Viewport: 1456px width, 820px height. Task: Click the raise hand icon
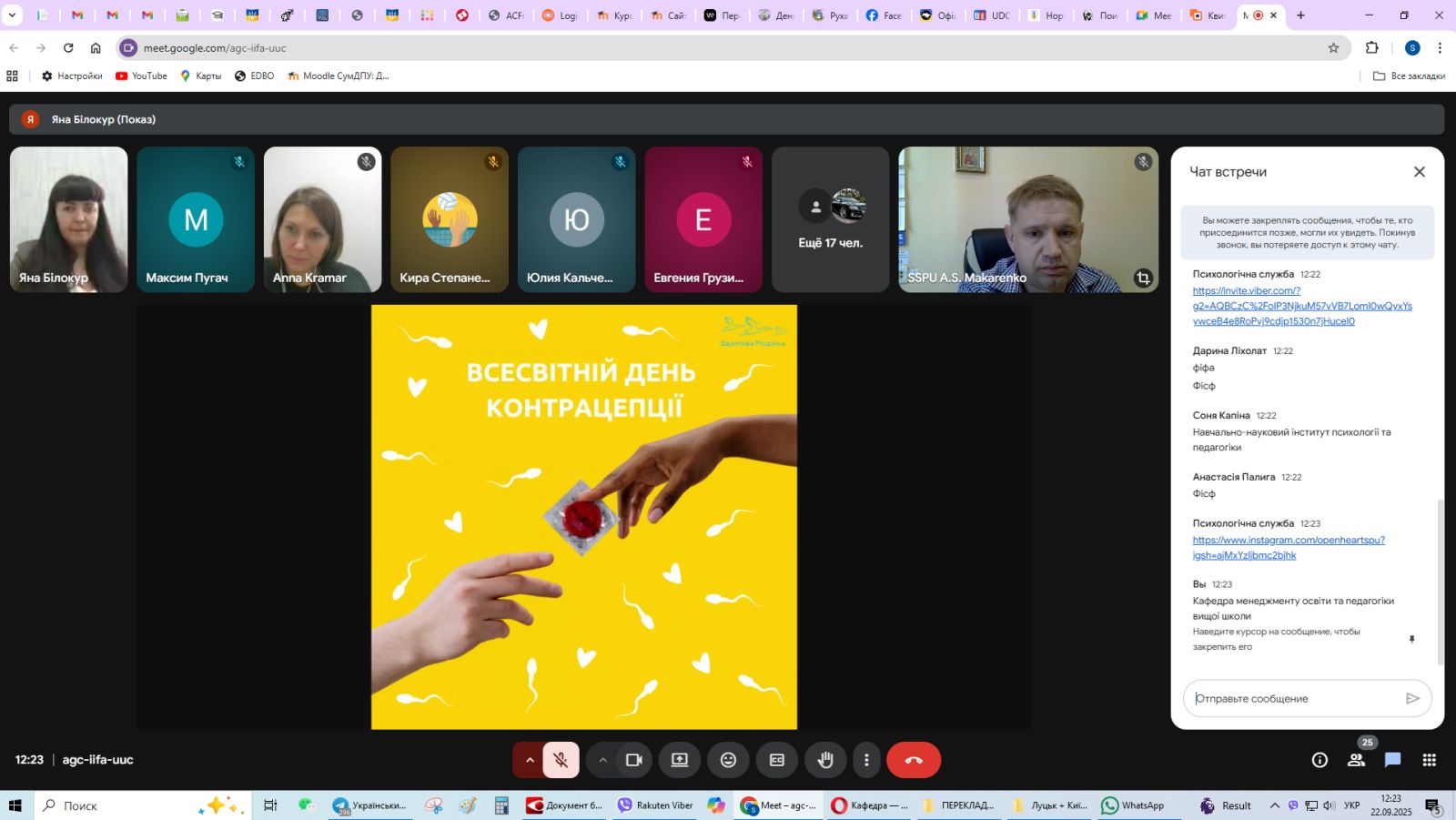[825, 760]
